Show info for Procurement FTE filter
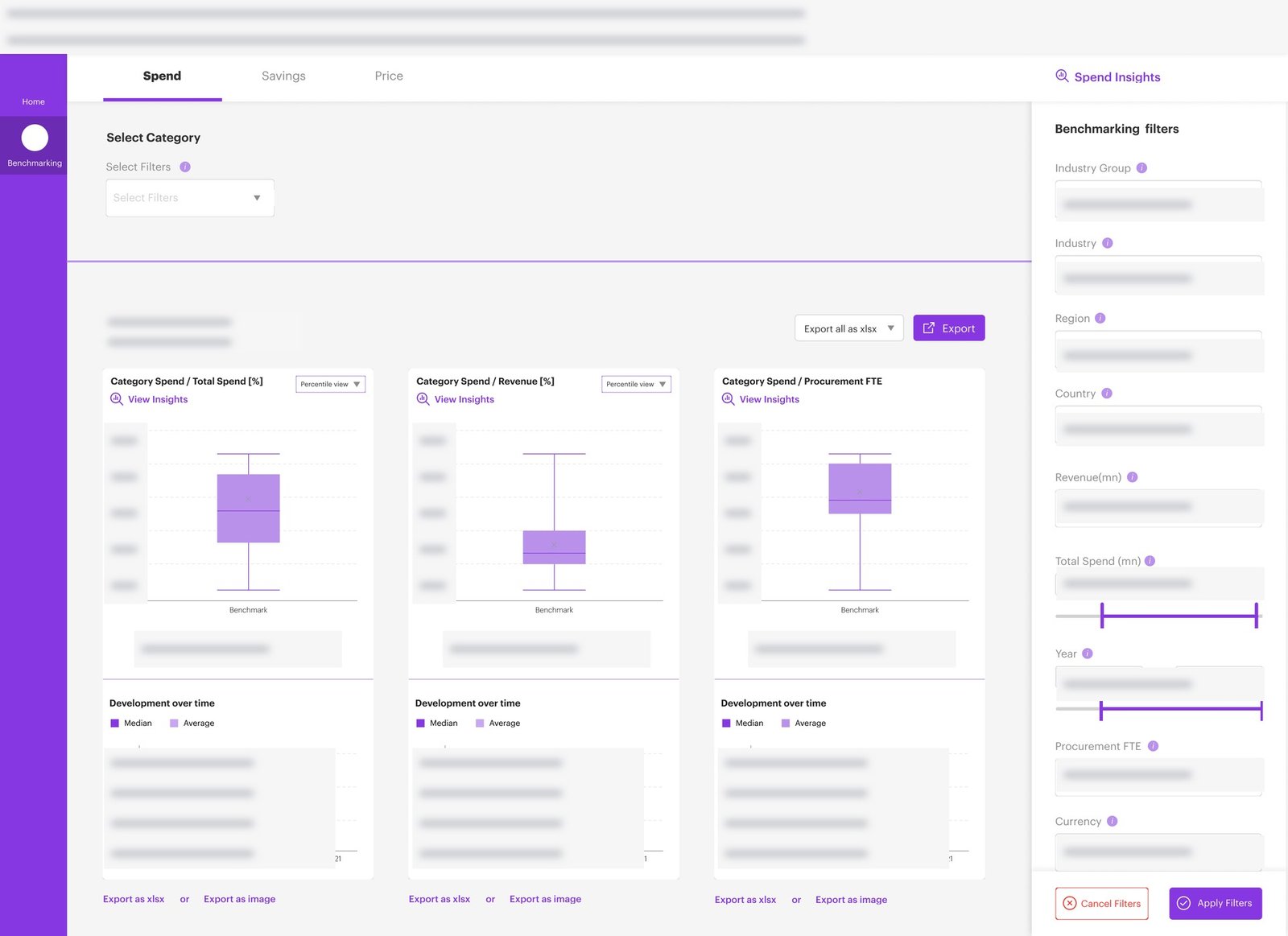Viewport: 1288px width, 936px height. click(1153, 746)
